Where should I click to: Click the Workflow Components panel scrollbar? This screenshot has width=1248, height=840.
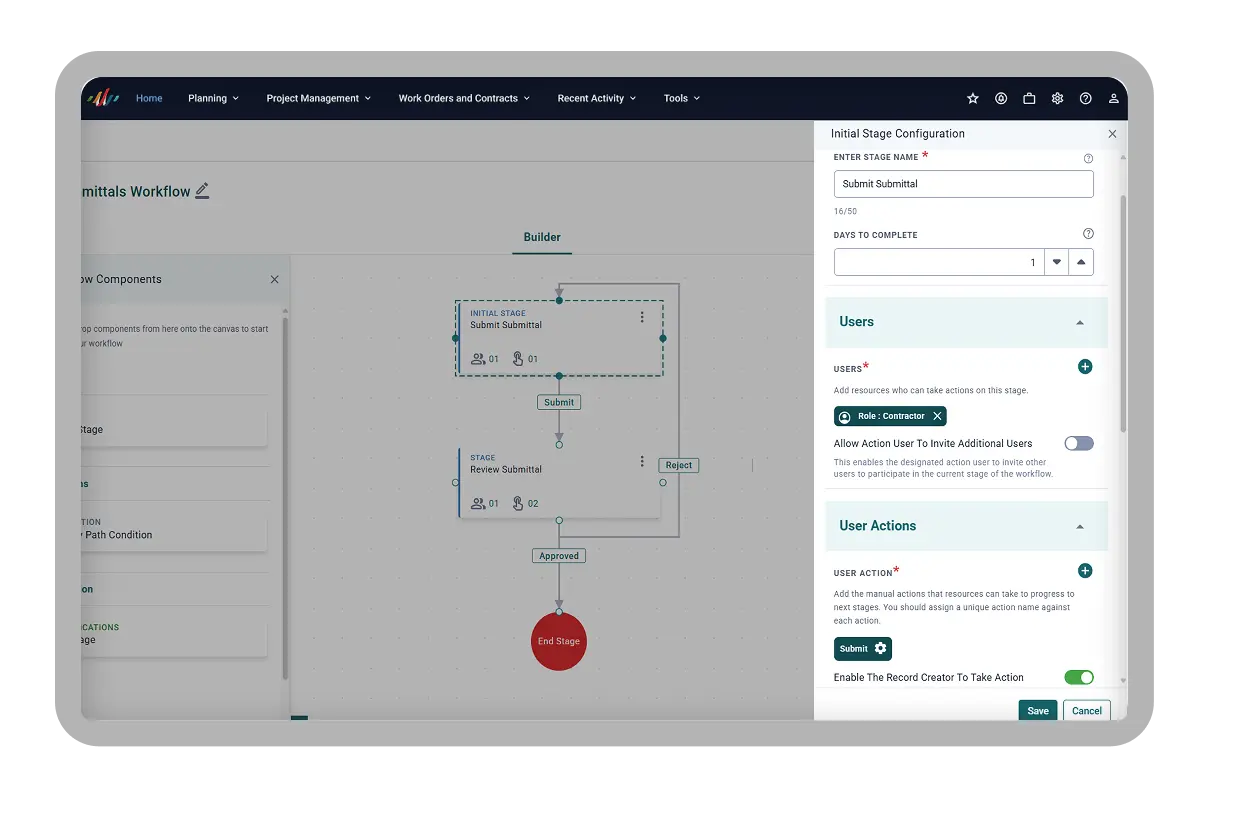click(x=285, y=498)
